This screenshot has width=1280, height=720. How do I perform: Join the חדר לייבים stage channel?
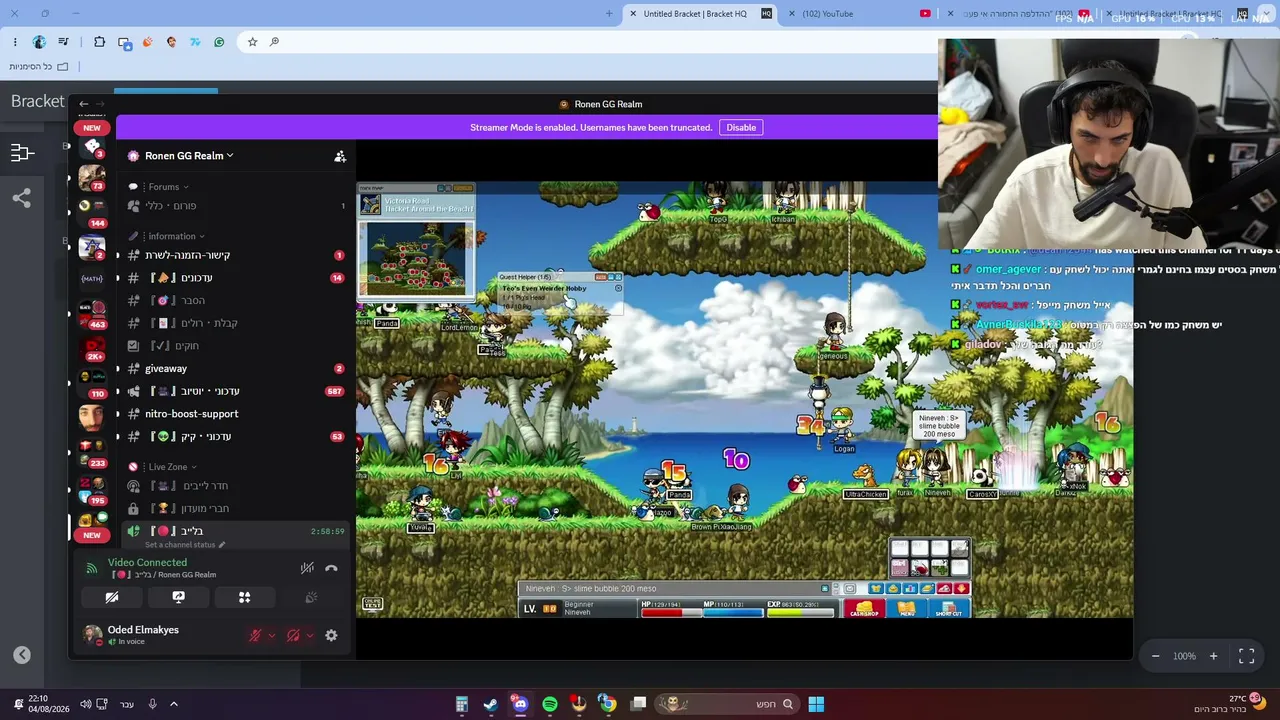click(234, 486)
